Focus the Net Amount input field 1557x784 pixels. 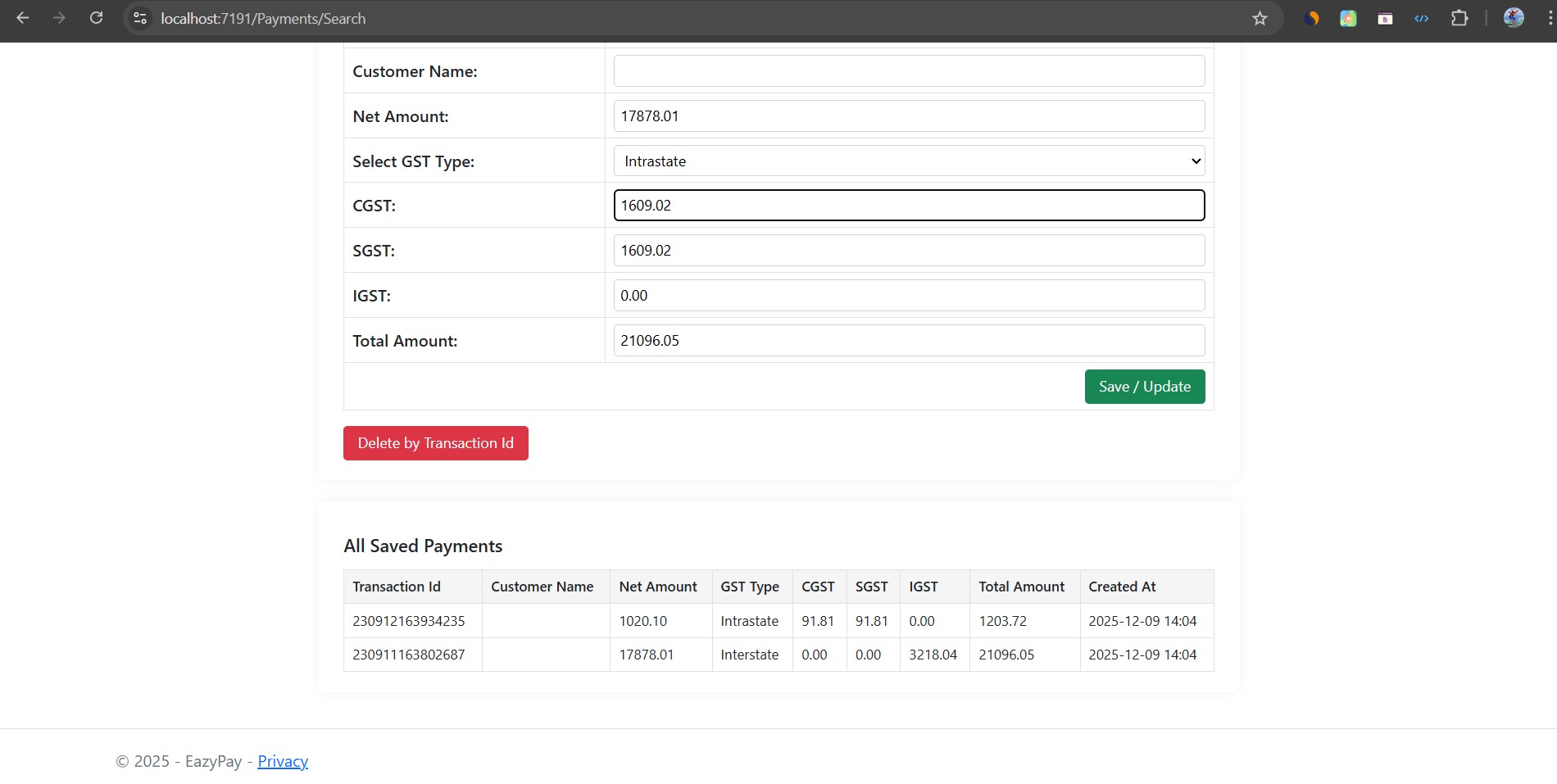(909, 116)
